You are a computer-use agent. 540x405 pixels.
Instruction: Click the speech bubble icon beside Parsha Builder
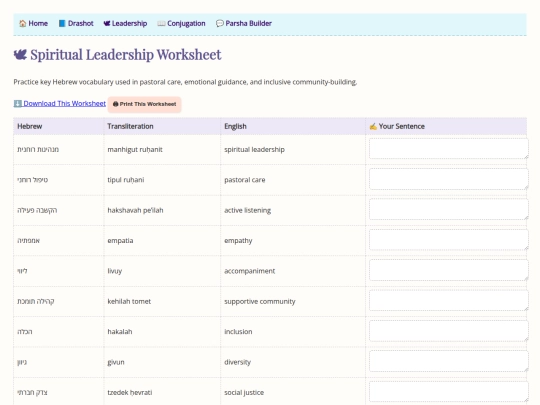220,23
